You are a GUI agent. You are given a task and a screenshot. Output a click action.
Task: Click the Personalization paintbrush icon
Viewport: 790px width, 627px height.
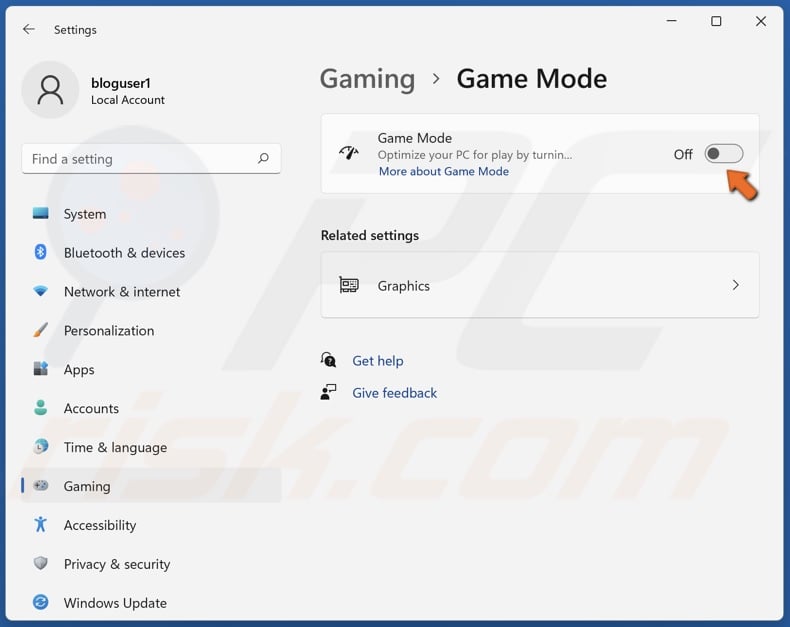40,330
